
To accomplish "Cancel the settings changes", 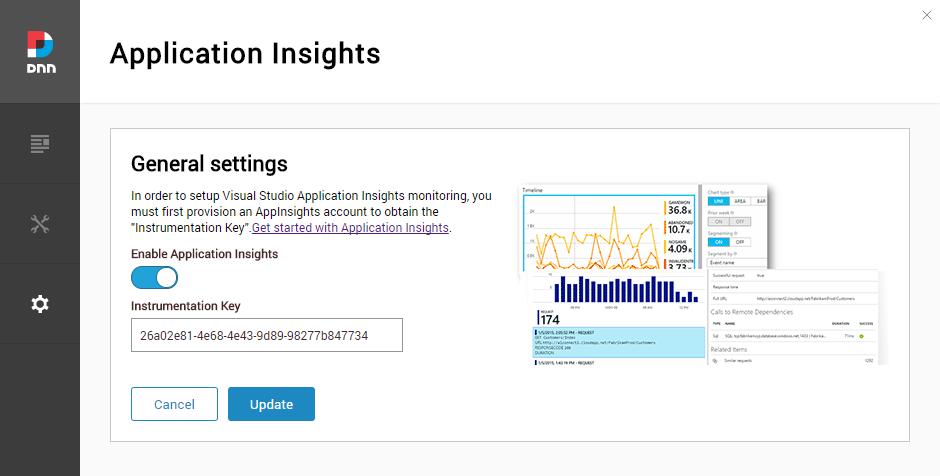I will tap(174, 404).
